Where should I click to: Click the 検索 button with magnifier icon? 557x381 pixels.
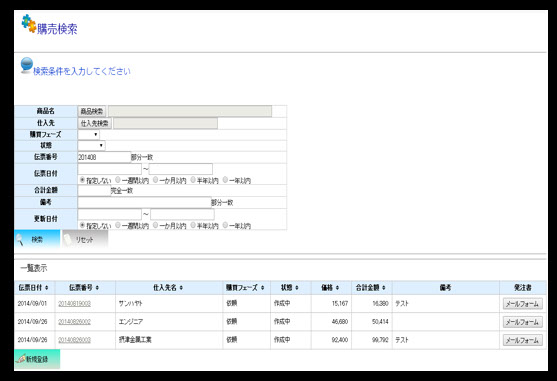tap(37, 239)
